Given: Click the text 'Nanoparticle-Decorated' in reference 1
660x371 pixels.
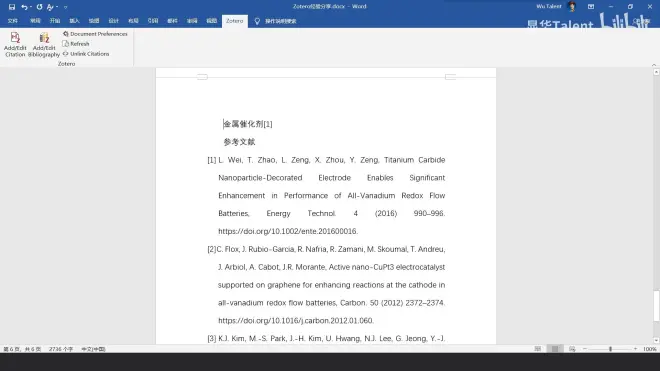Looking at the screenshot, I should tap(260, 178).
